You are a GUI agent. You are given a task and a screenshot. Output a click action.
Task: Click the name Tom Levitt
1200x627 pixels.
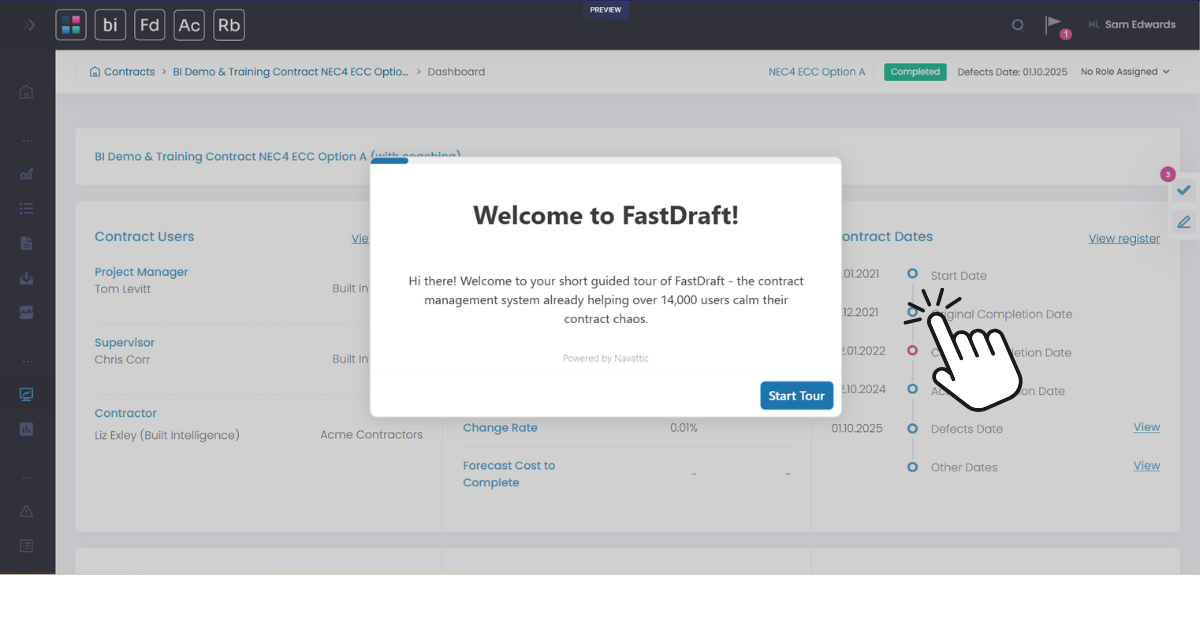coord(122,288)
